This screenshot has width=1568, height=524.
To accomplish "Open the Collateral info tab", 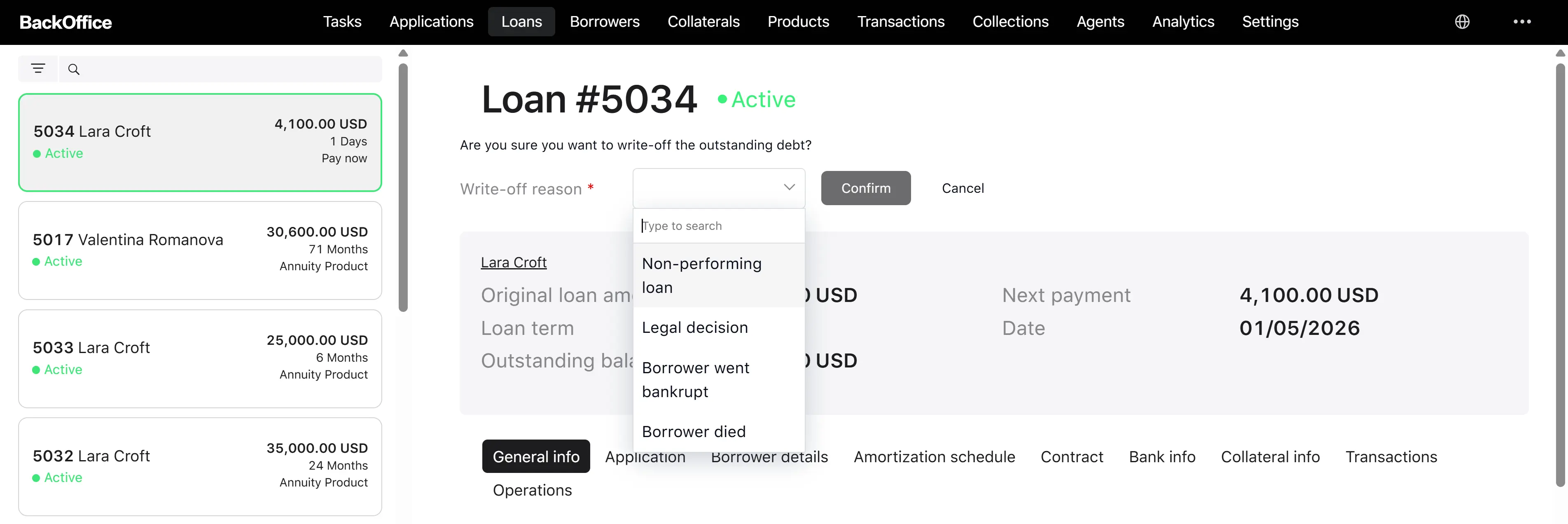I will (1270, 456).
